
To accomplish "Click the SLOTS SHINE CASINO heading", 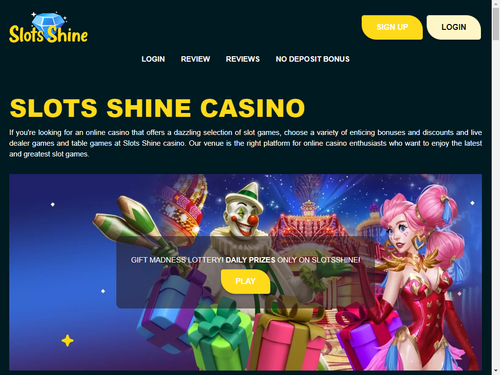I will (x=157, y=108).
